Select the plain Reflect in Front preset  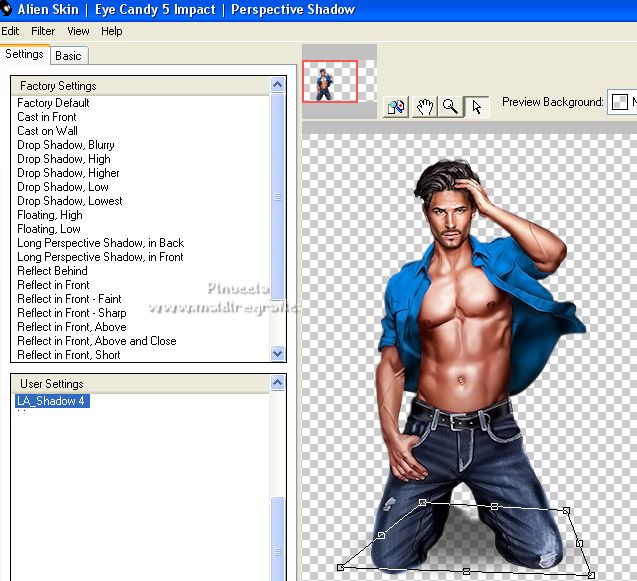[x=53, y=285]
